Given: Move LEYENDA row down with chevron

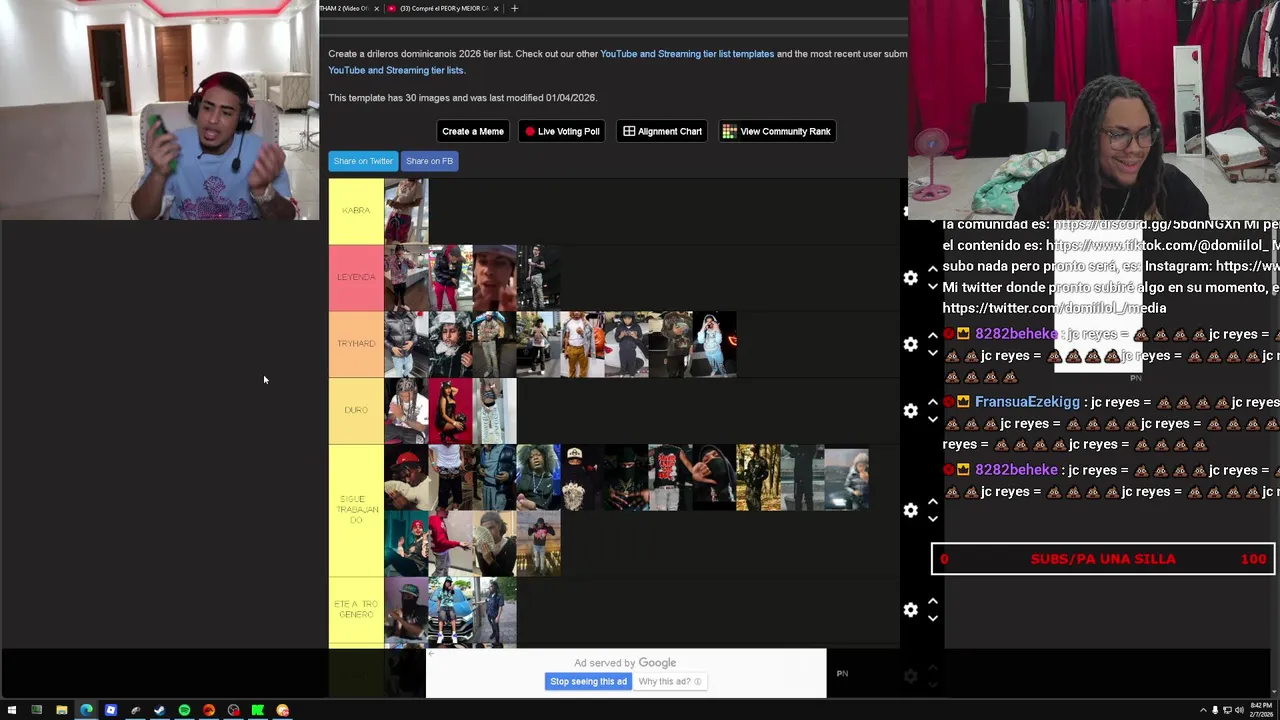Looking at the screenshot, I should (933, 287).
